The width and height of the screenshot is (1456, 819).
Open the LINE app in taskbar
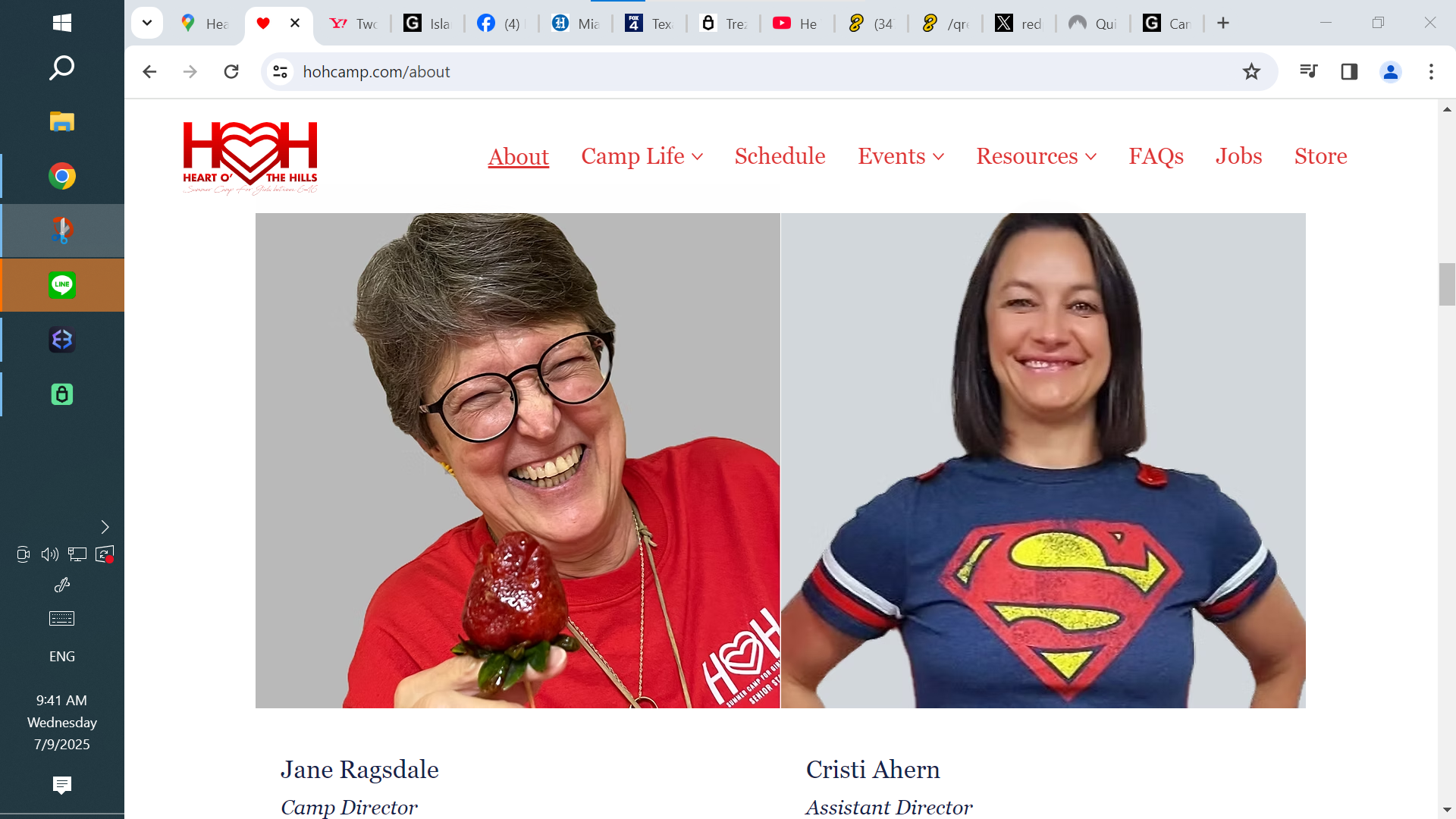(x=62, y=285)
